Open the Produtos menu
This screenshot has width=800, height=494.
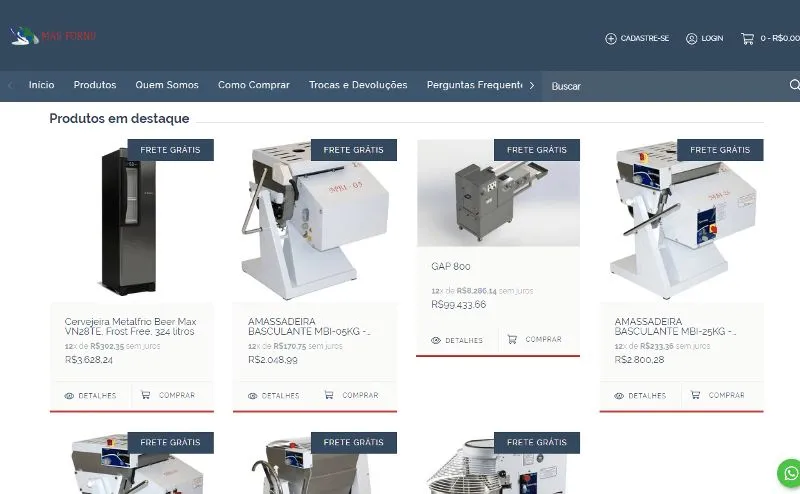click(x=95, y=85)
